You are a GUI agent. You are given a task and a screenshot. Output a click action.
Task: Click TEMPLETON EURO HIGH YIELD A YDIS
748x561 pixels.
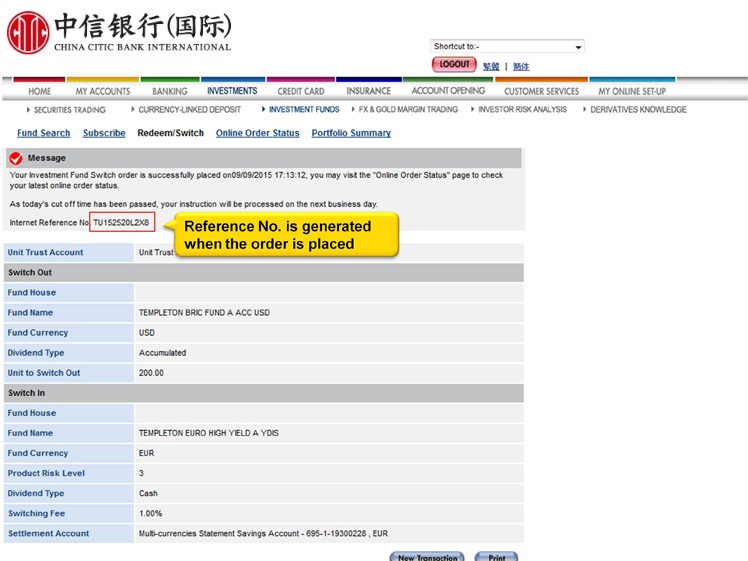pos(208,433)
